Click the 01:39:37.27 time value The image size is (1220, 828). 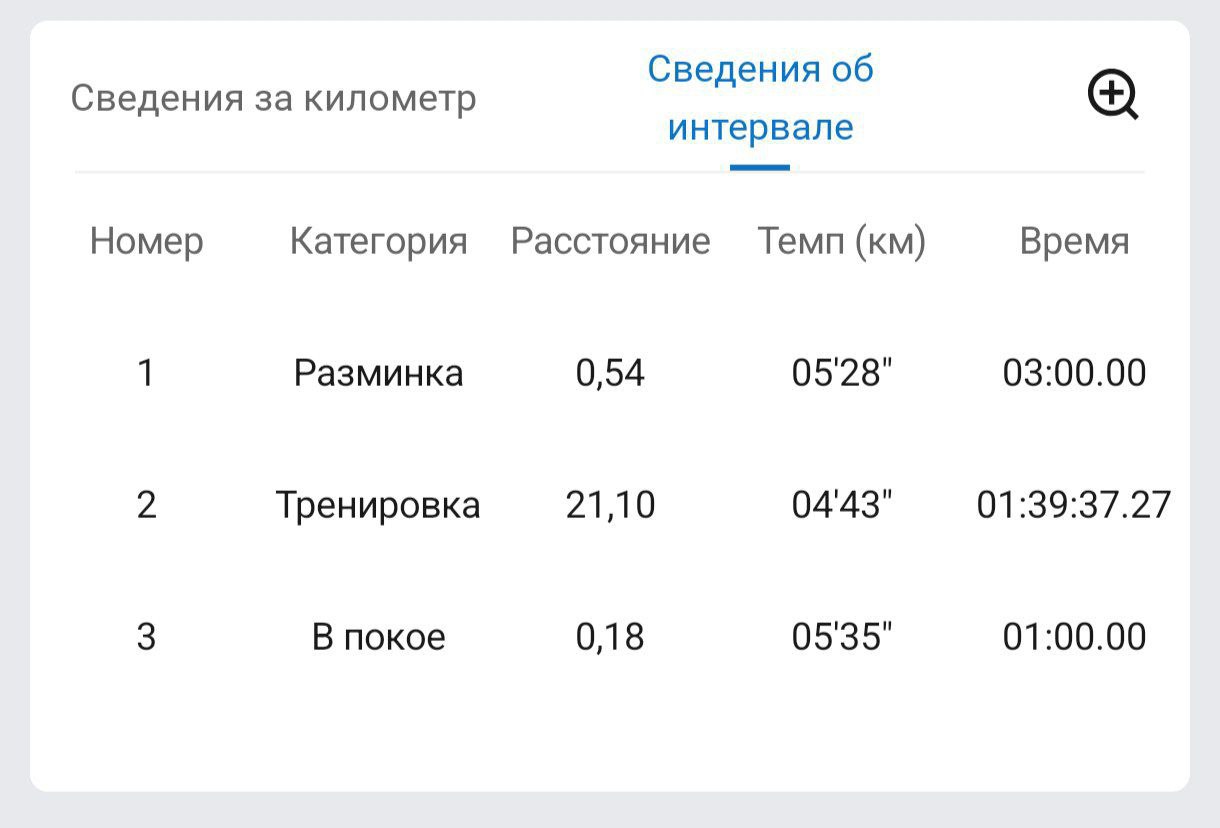tap(1074, 505)
